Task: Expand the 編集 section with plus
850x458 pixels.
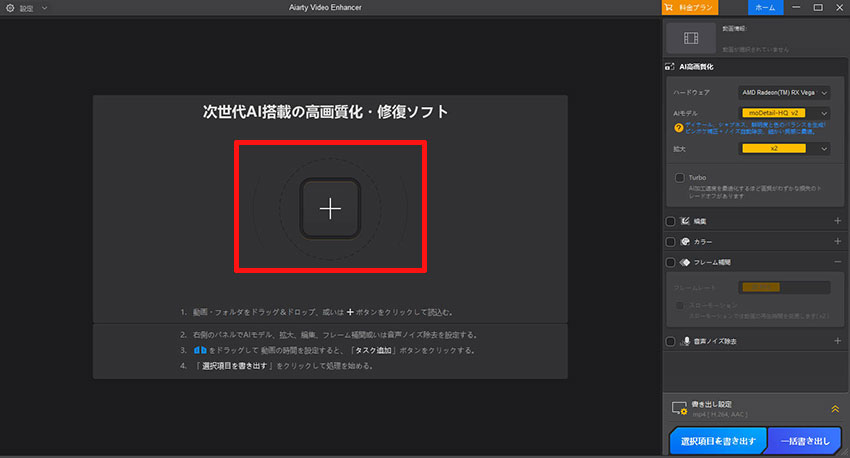Action: click(x=838, y=221)
